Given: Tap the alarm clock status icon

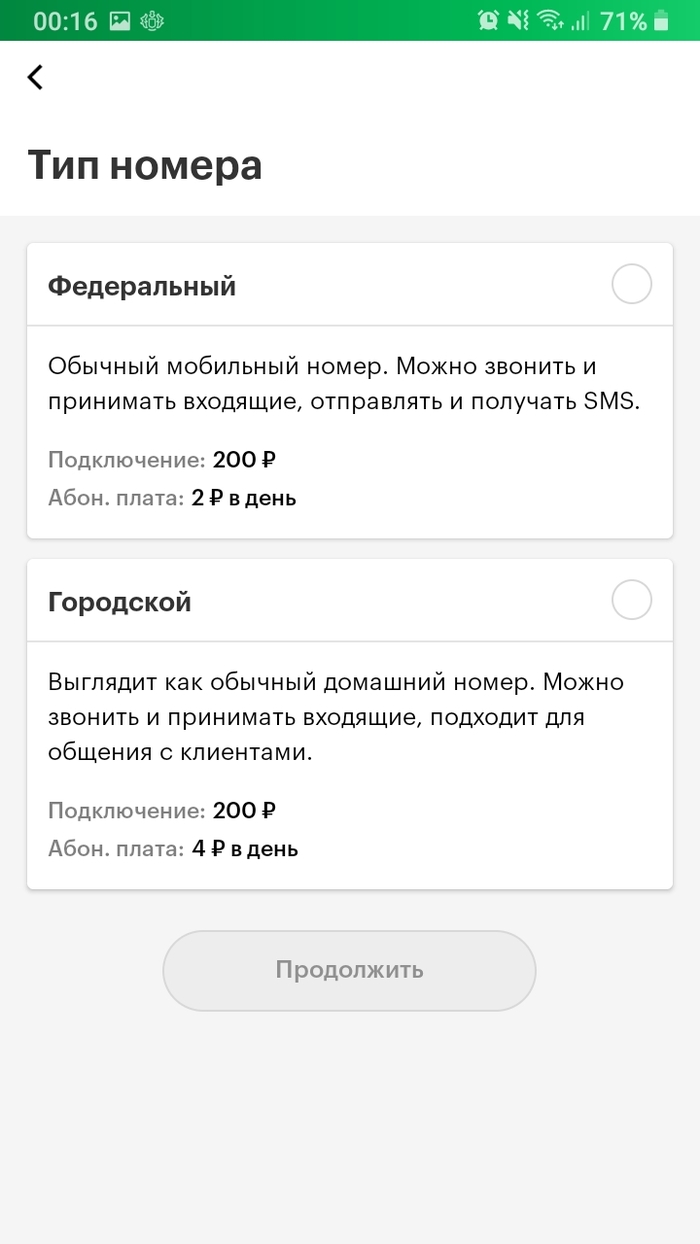Looking at the screenshot, I should point(488,20).
